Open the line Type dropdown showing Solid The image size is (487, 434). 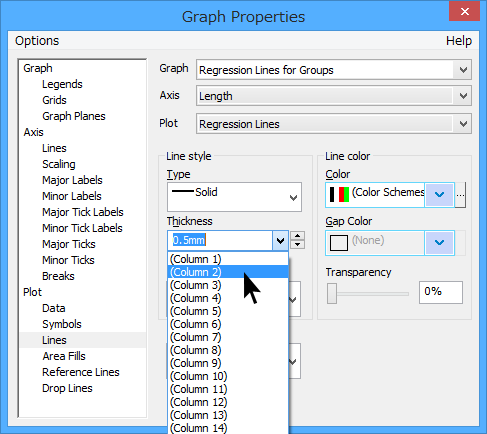pyautogui.click(x=234, y=197)
